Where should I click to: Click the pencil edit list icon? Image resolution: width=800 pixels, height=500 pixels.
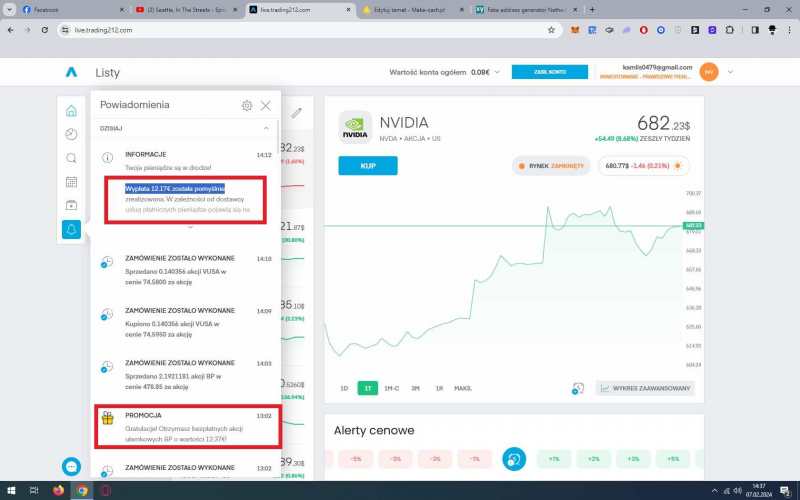296,112
